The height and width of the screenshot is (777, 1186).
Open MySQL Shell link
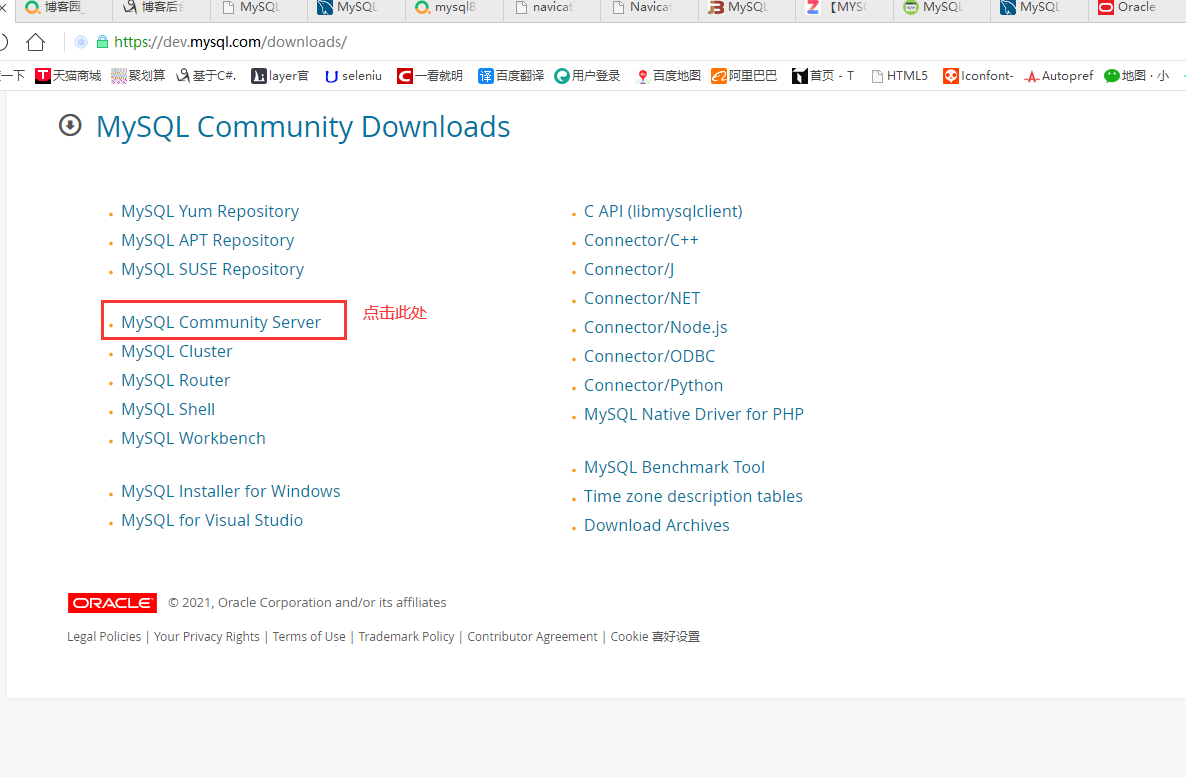(168, 409)
